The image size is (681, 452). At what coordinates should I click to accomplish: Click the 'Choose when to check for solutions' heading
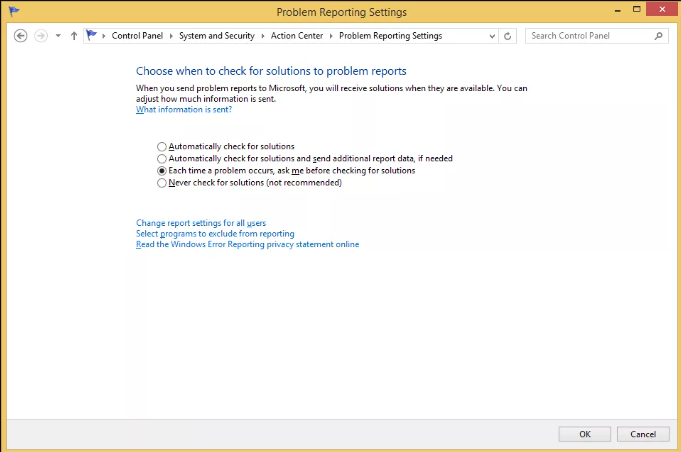pyautogui.click(x=271, y=71)
